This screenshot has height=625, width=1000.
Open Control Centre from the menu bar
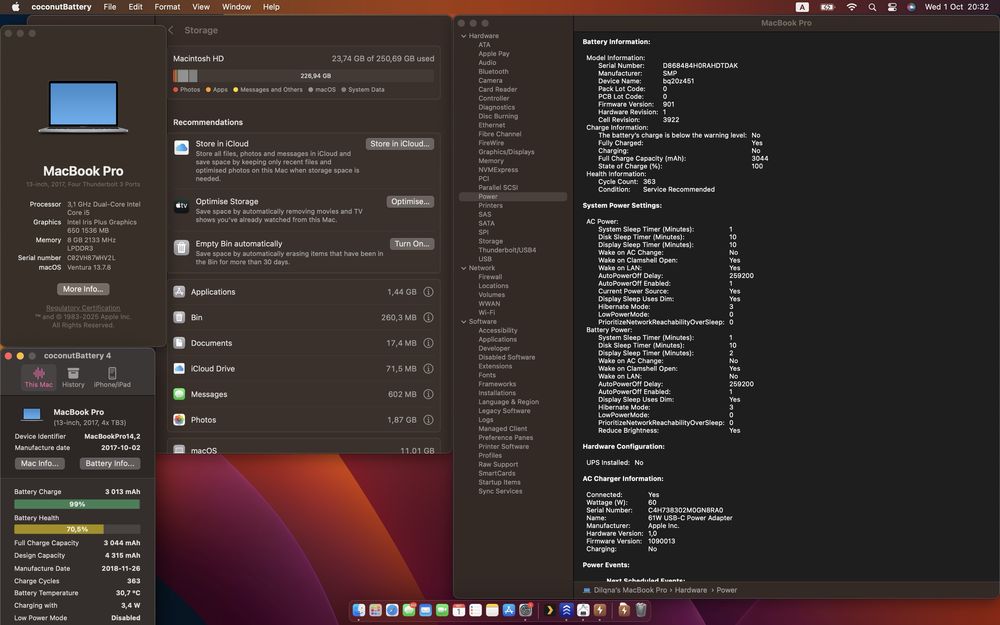892,7
